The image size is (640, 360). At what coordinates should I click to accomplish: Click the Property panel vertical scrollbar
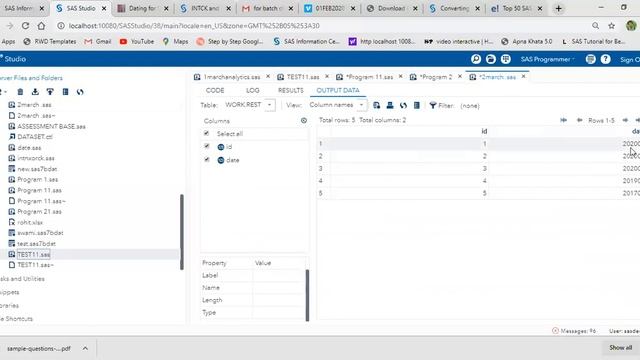[x=307, y=295]
